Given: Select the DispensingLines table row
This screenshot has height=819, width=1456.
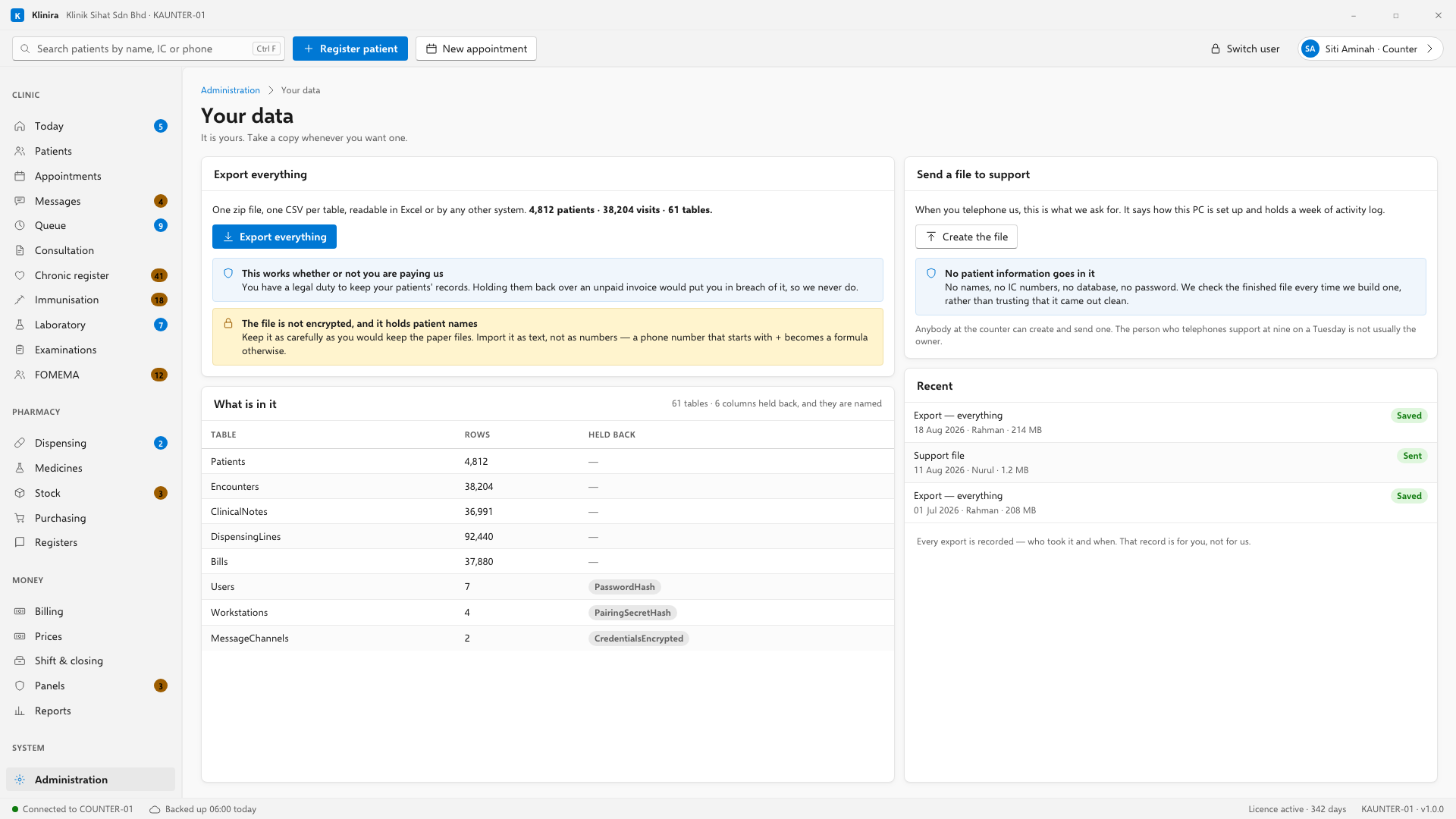Looking at the screenshot, I should (x=548, y=536).
